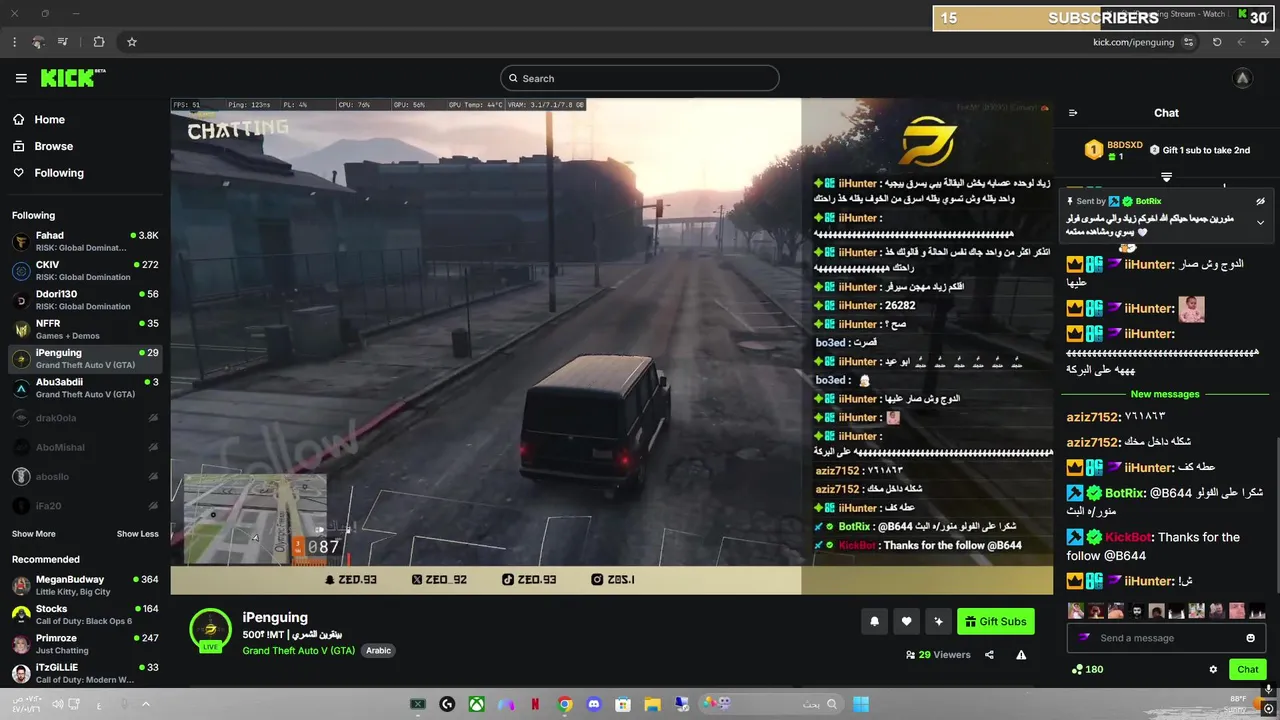Image resolution: width=1280 pixels, height=720 pixels.
Task: Open the browser three-dot menu
Action: coord(14,42)
